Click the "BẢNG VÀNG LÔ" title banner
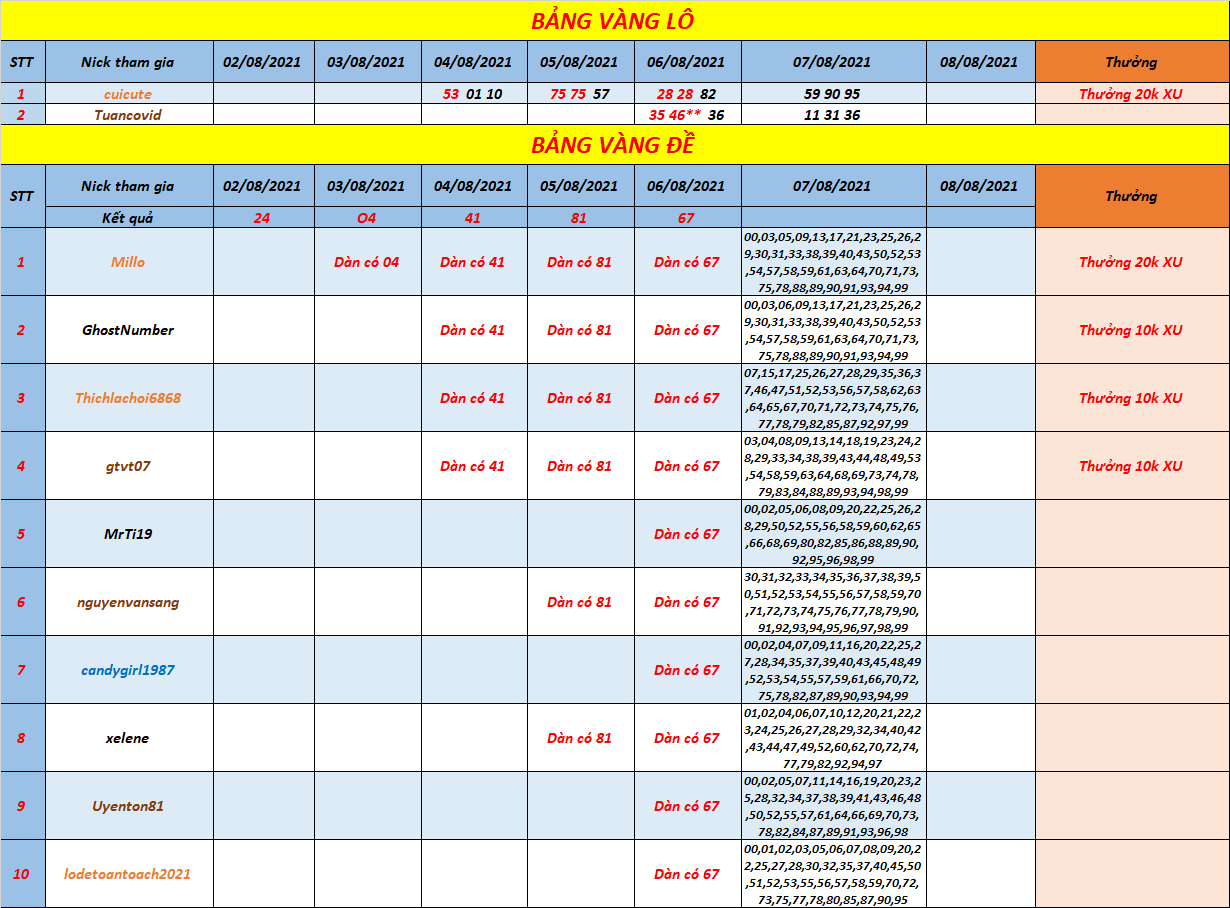The width and height of the screenshot is (1230, 908). pyautogui.click(x=614, y=21)
